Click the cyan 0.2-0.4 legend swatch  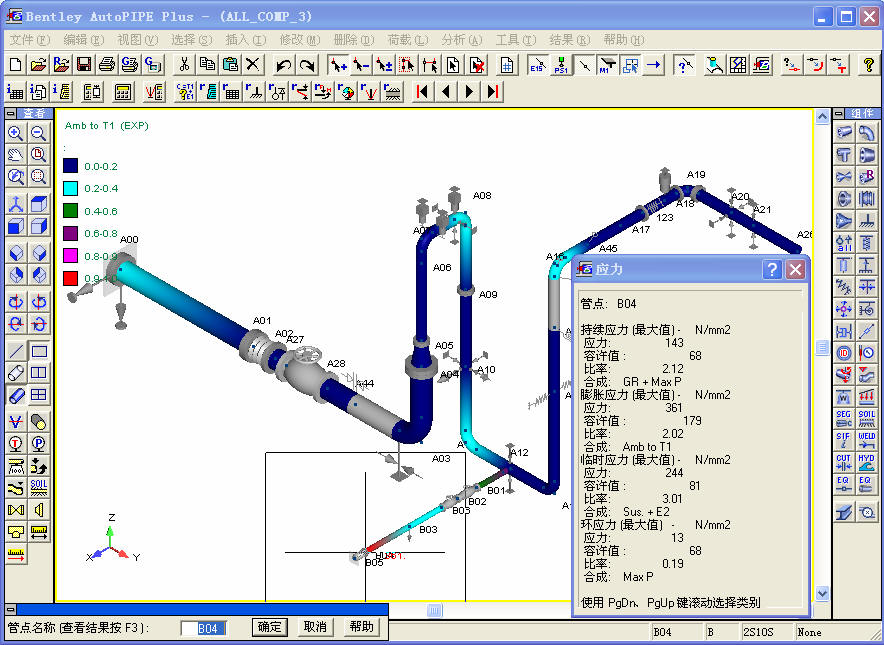click(70, 188)
